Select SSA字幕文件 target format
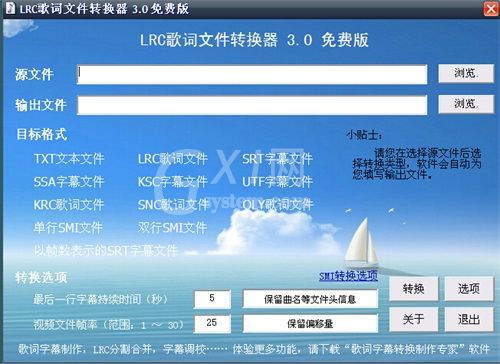The image size is (500, 364). 69,182
